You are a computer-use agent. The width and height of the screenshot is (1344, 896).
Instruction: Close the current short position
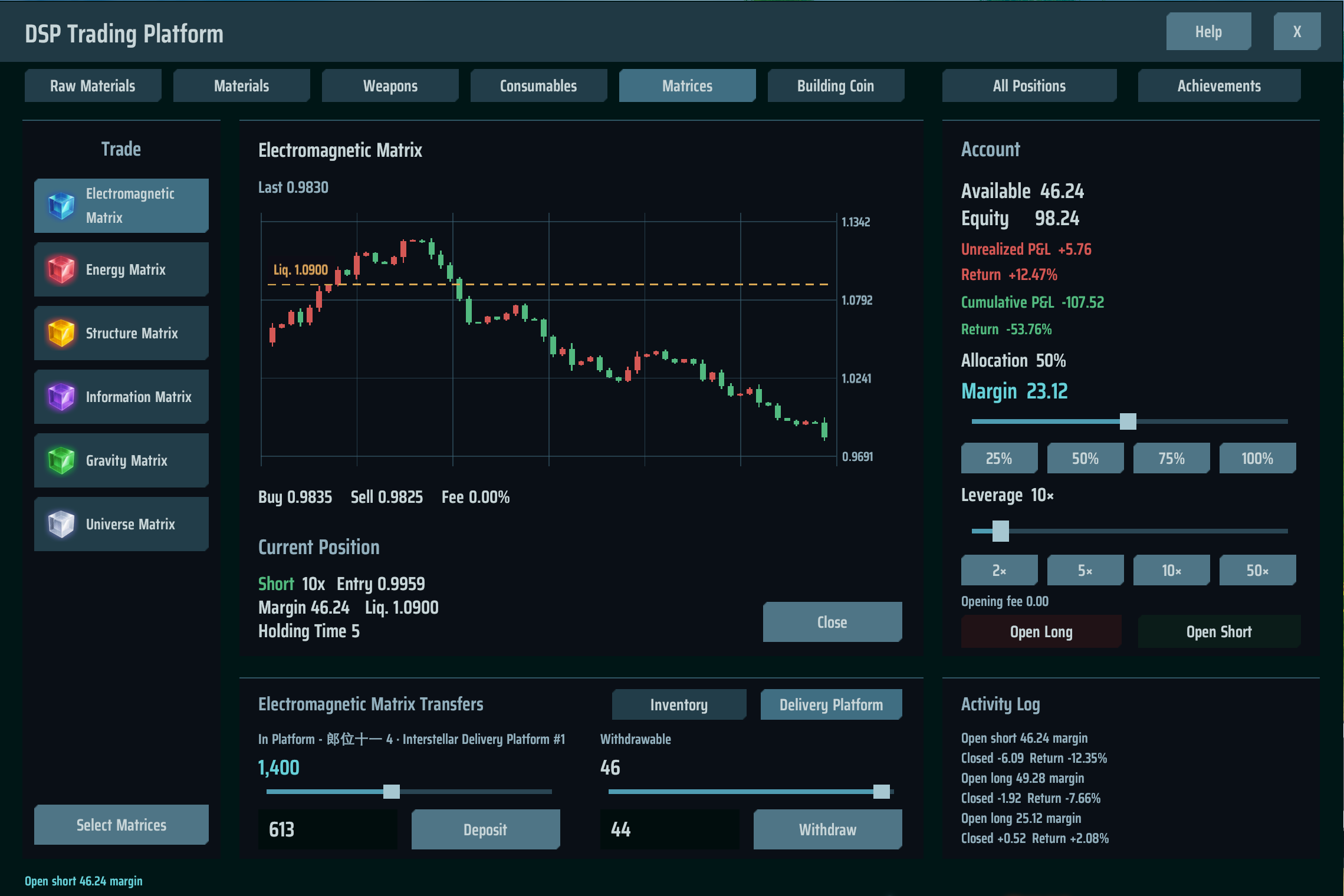tap(832, 622)
